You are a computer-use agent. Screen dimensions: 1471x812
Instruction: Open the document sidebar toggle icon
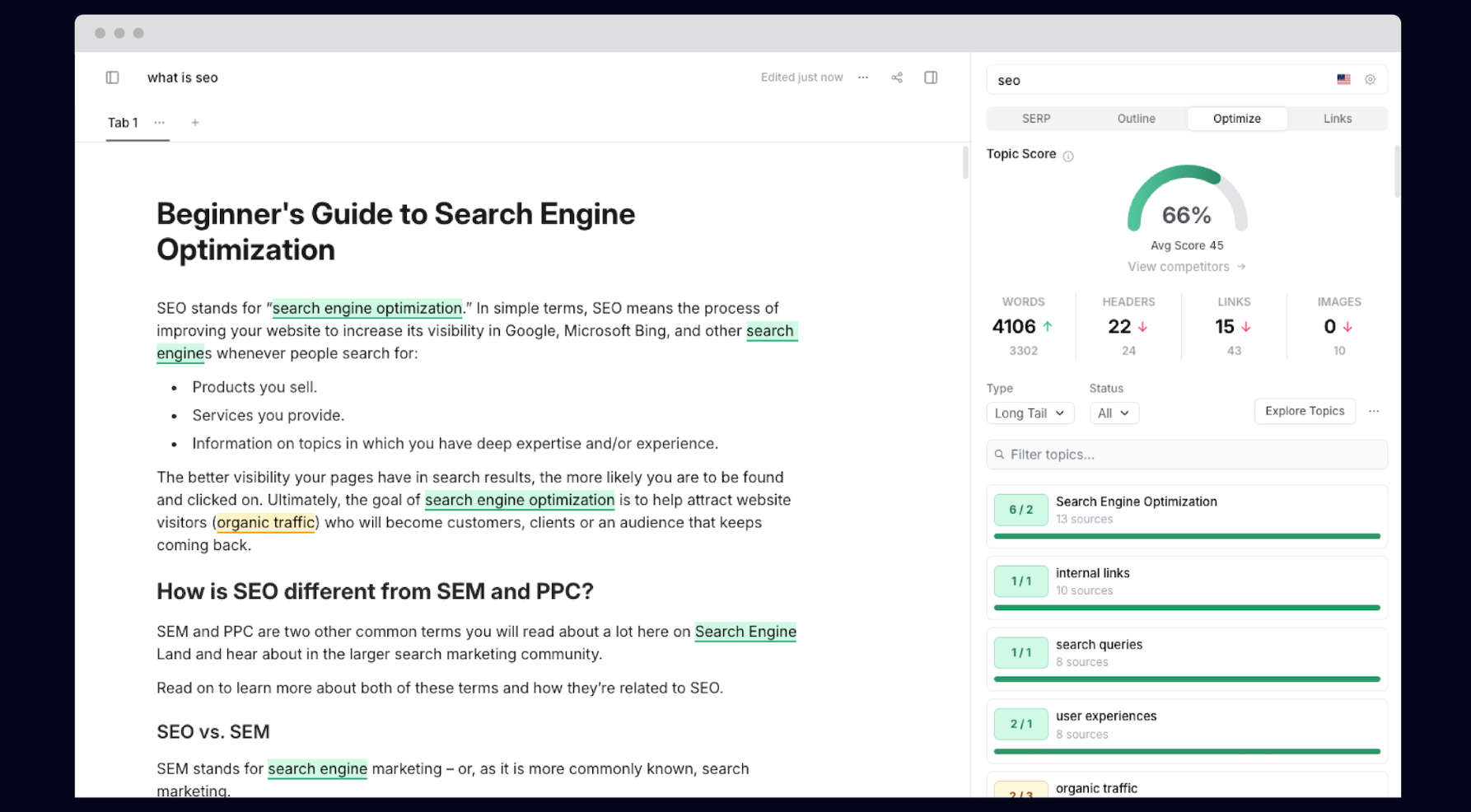tap(113, 77)
